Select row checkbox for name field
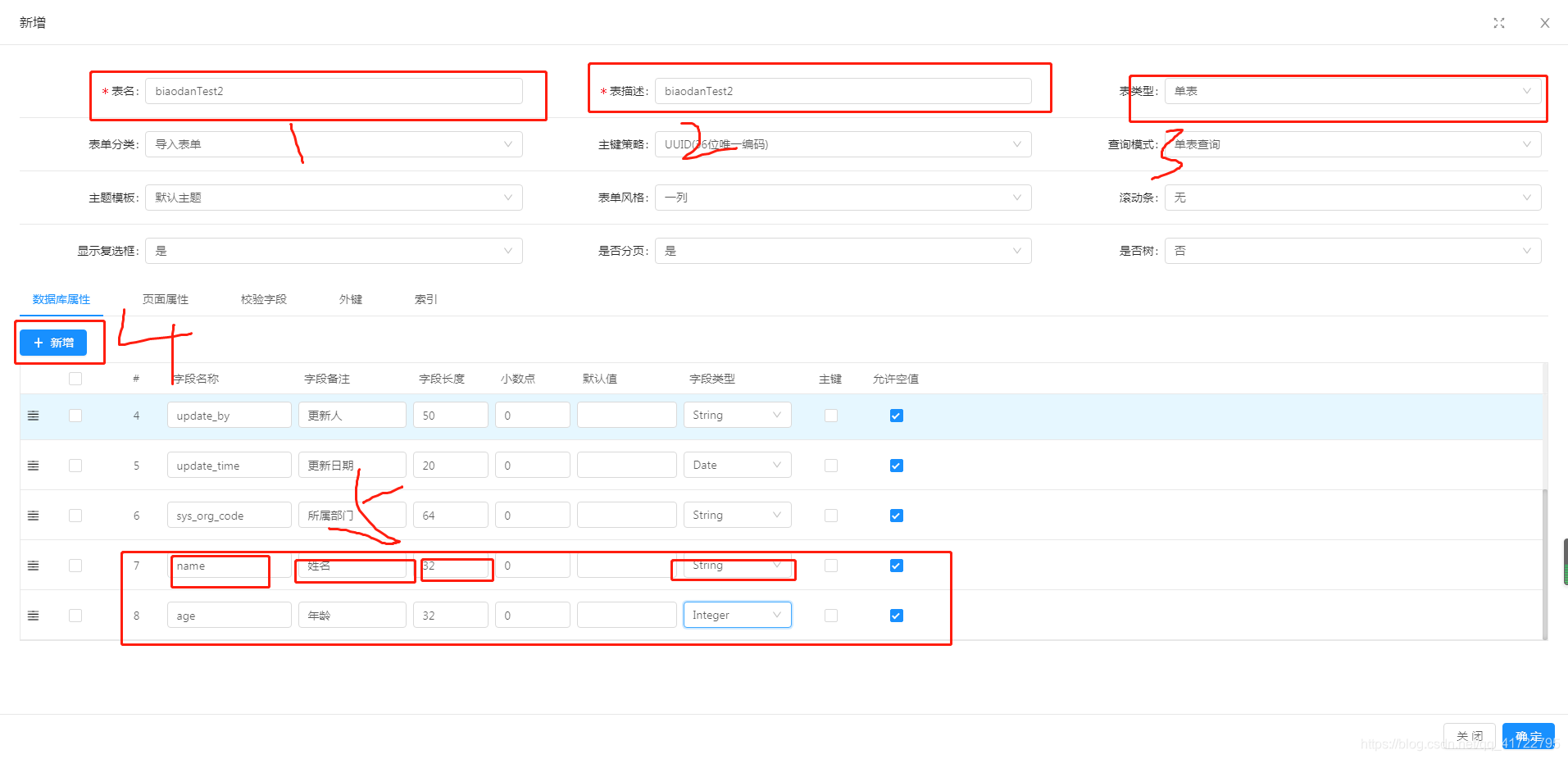The image size is (1568, 759). coord(75,566)
